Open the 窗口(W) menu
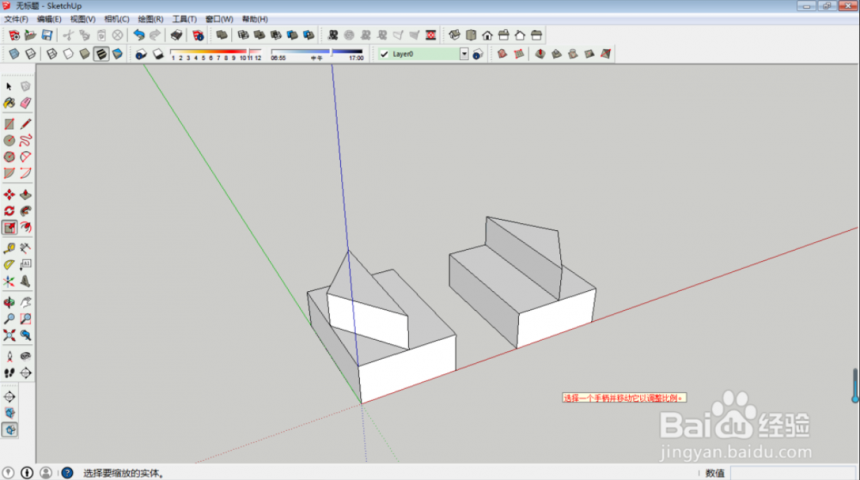The image size is (860, 480). pos(219,19)
